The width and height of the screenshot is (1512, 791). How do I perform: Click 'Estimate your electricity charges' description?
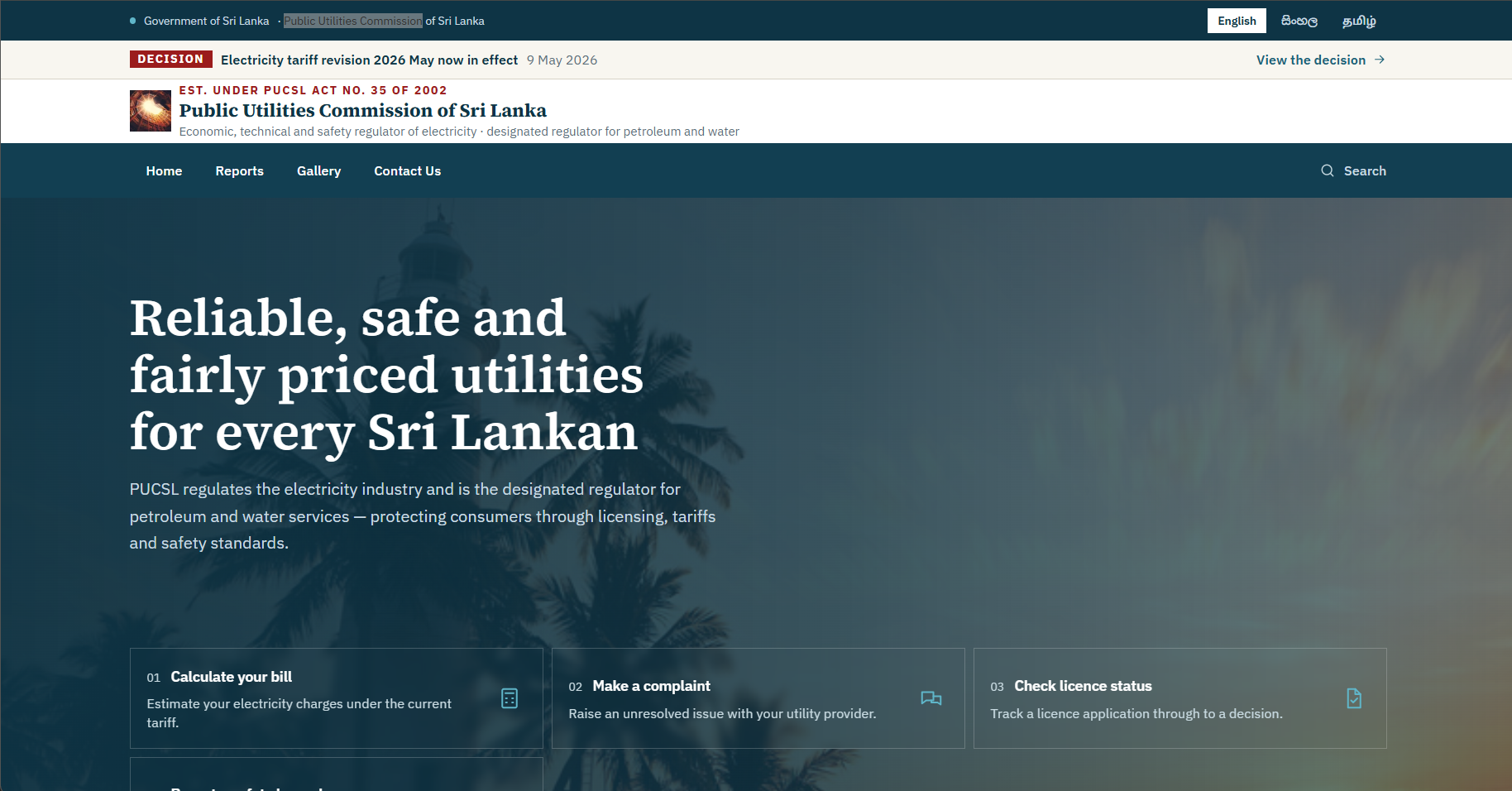[299, 712]
